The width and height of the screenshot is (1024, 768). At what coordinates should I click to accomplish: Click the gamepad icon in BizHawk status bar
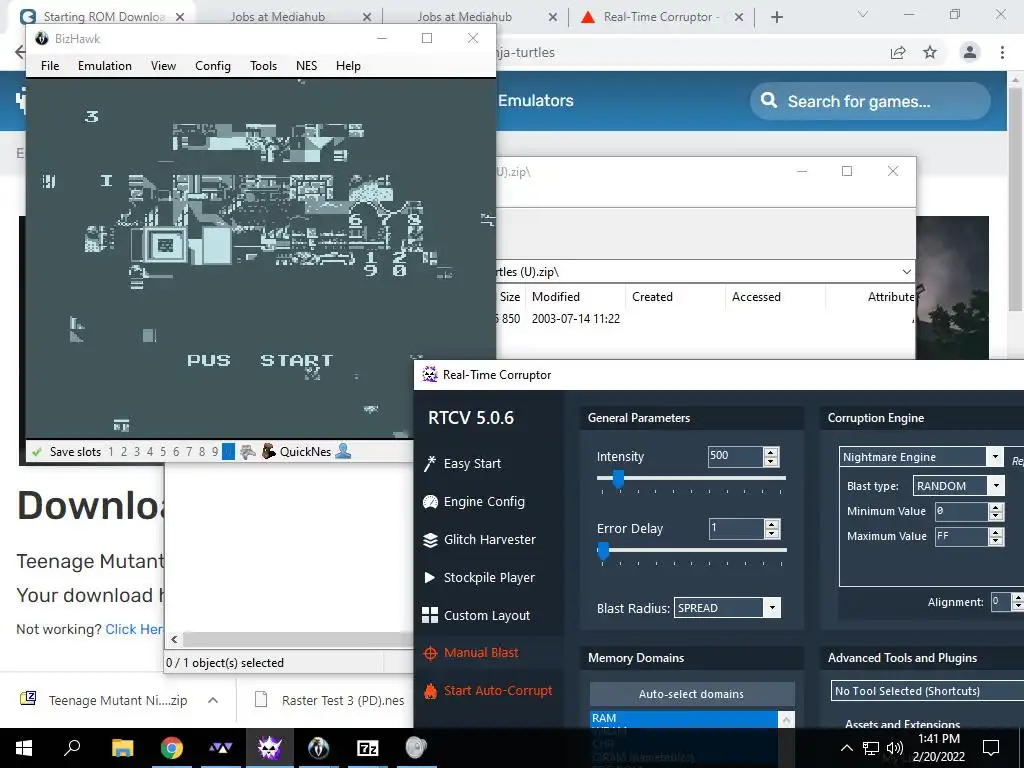pyautogui.click(x=248, y=451)
